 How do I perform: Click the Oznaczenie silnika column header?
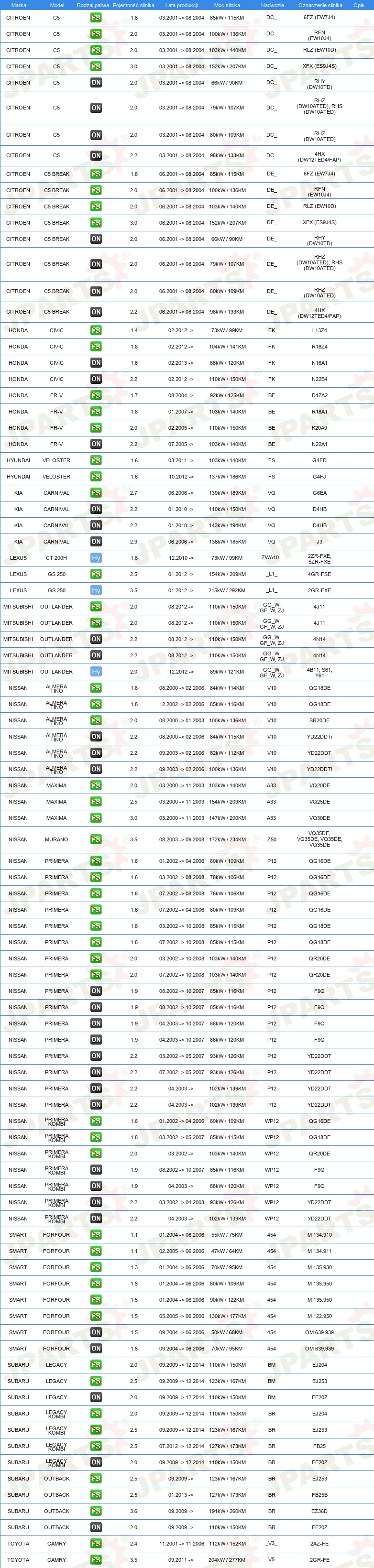320,5
